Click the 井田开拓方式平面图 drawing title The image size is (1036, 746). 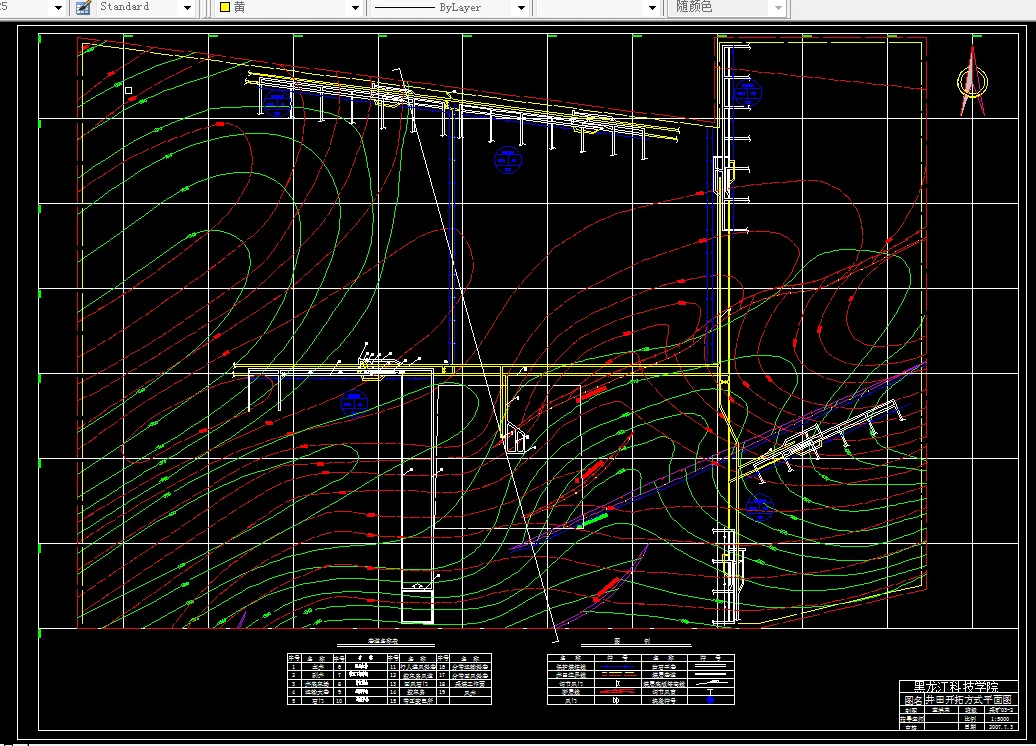pos(969,700)
